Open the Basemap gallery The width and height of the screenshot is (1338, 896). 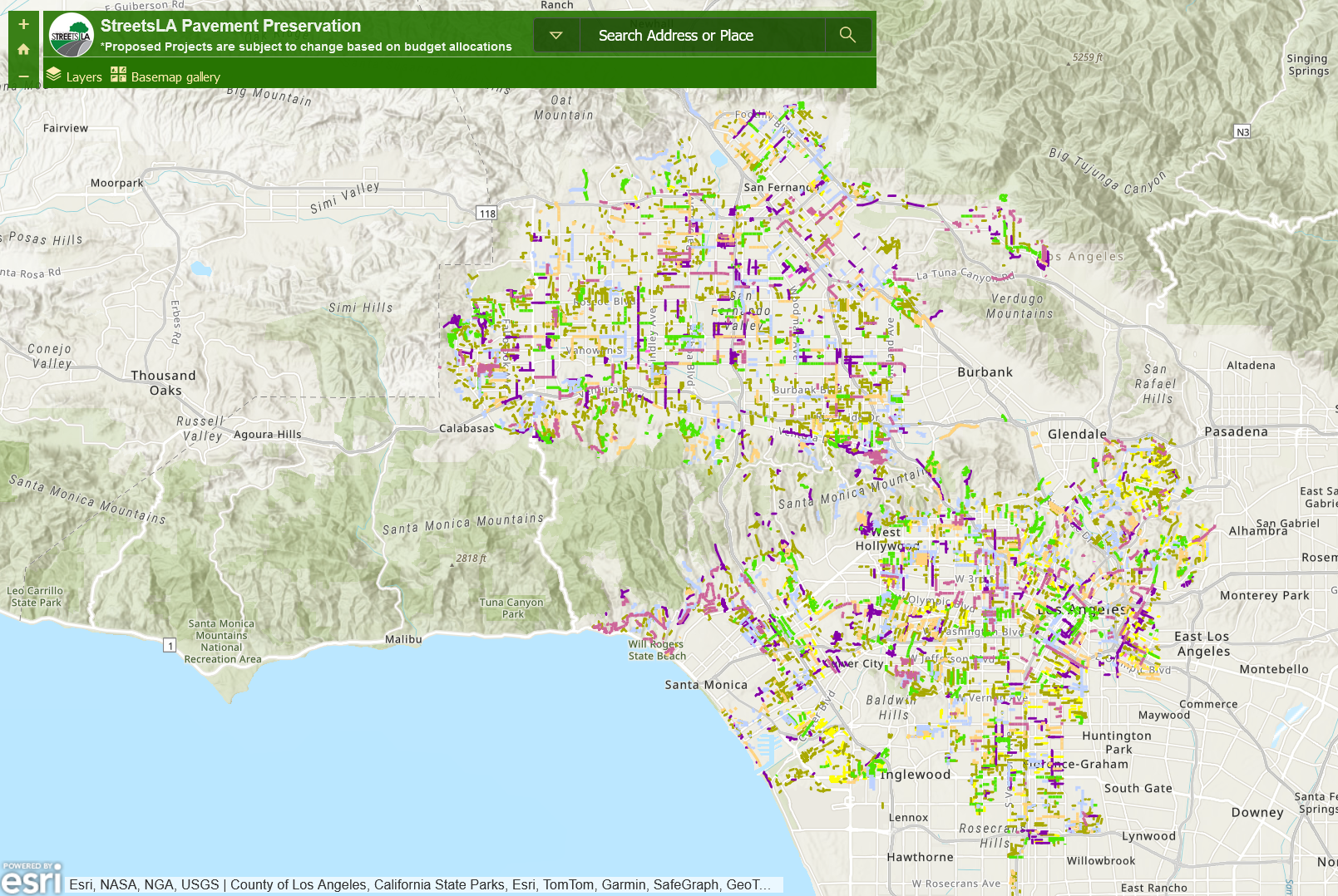pos(165,76)
